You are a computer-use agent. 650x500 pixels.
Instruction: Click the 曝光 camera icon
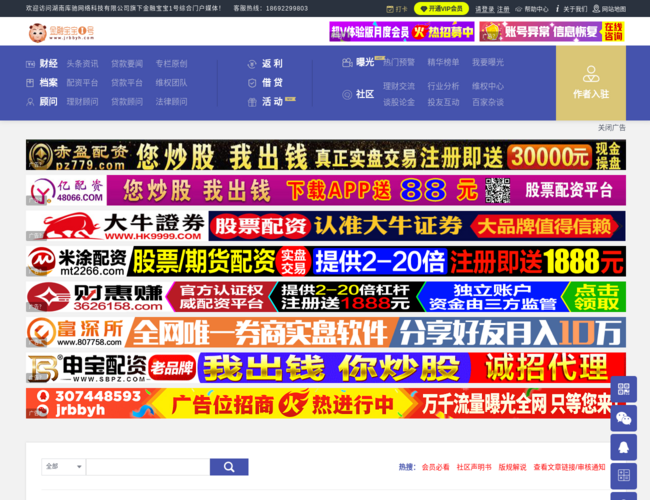point(347,63)
